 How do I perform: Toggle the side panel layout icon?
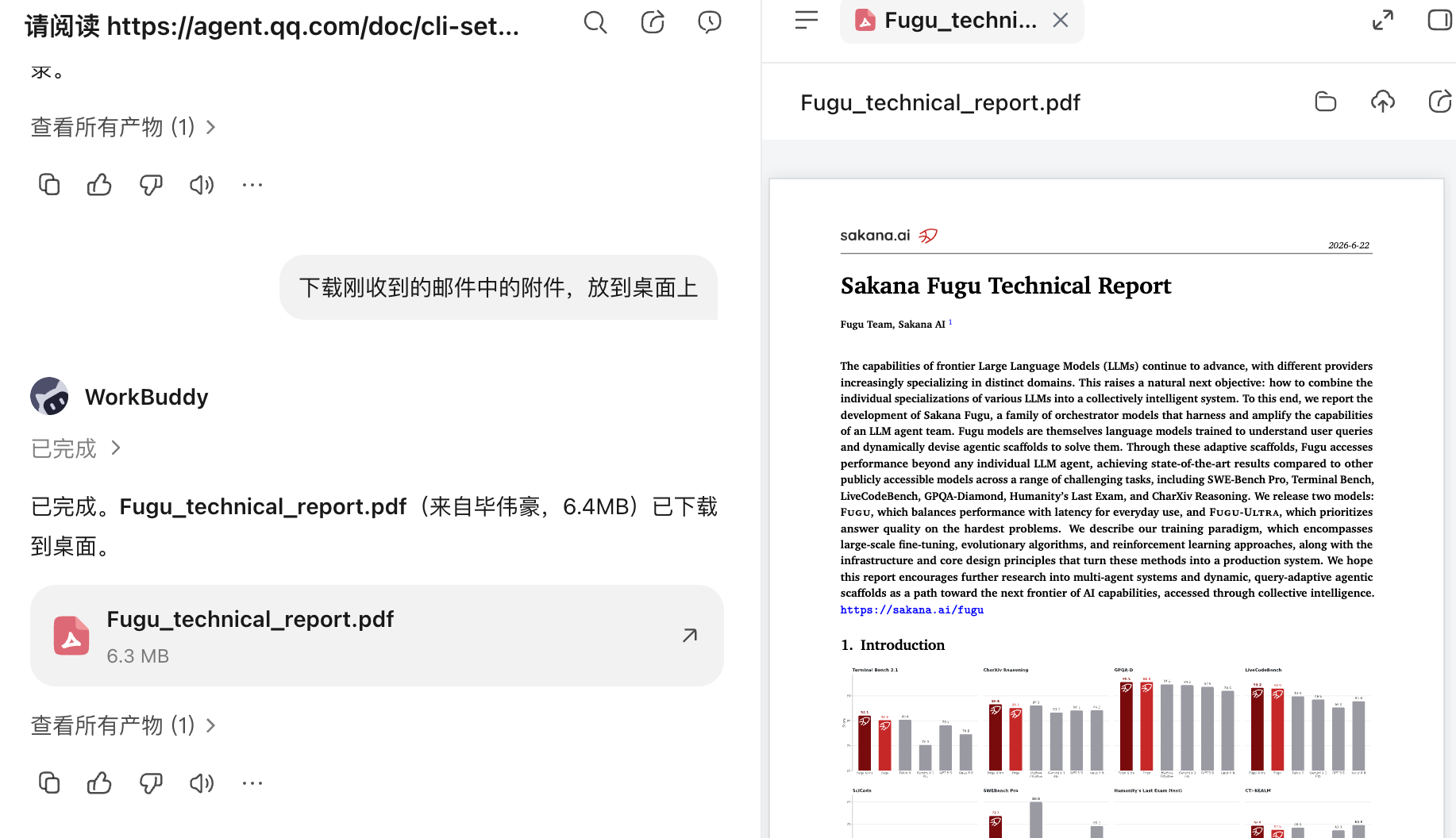(1440, 20)
